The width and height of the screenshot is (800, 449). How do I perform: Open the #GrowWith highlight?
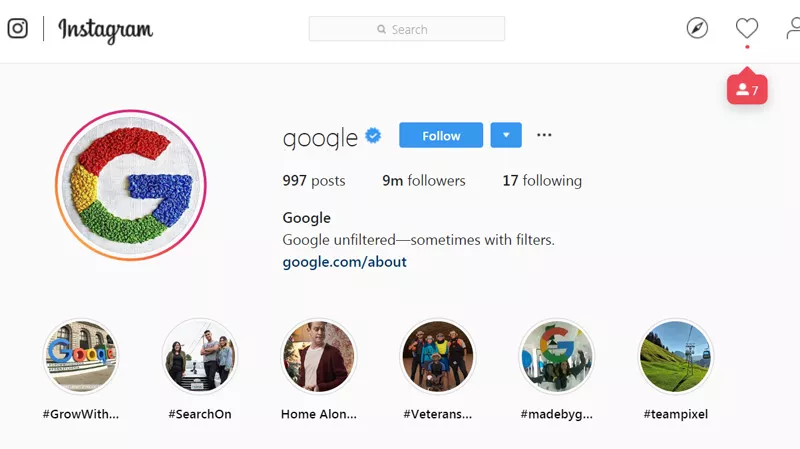click(x=81, y=356)
